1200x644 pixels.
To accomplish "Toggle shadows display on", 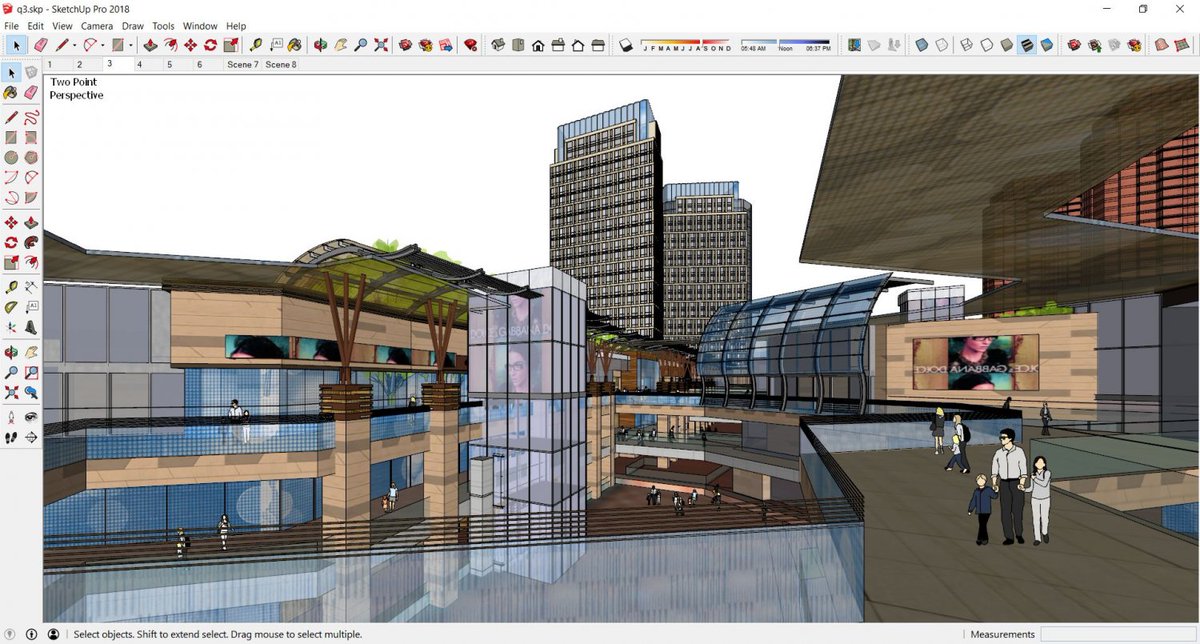I will pyautogui.click(x=626, y=45).
